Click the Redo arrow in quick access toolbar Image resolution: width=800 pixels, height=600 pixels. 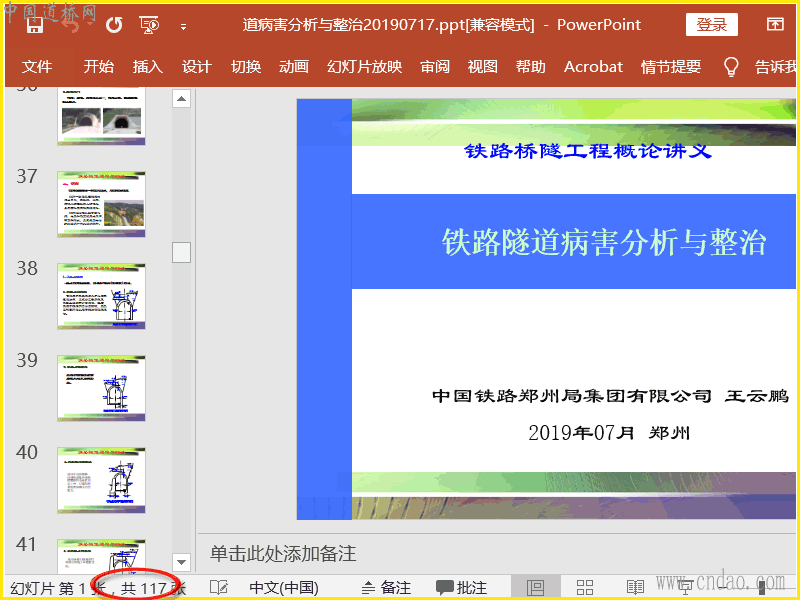pos(114,24)
